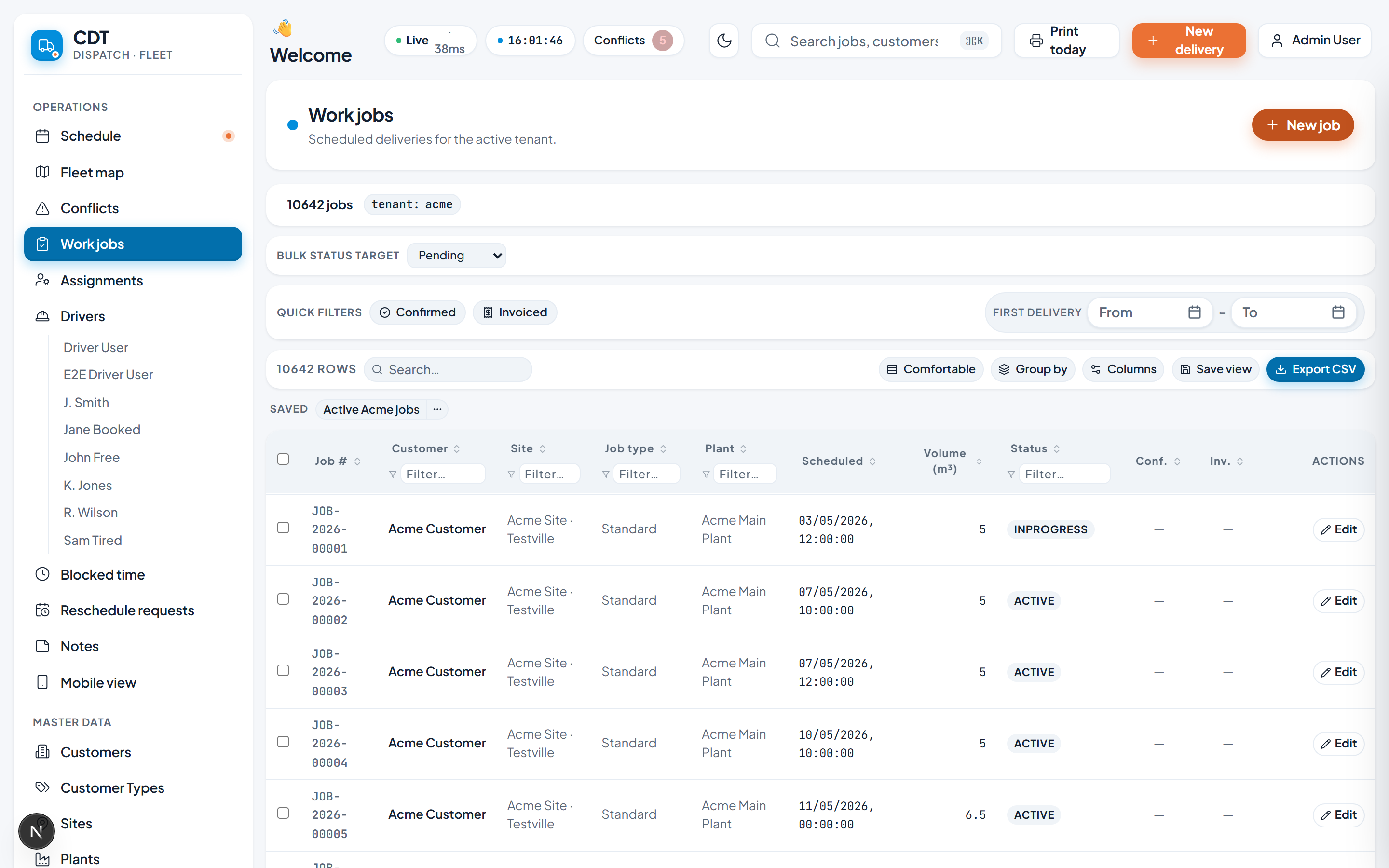Sort by the Conf. column
This screenshot has width=1389, height=868.
click(1157, 461)
